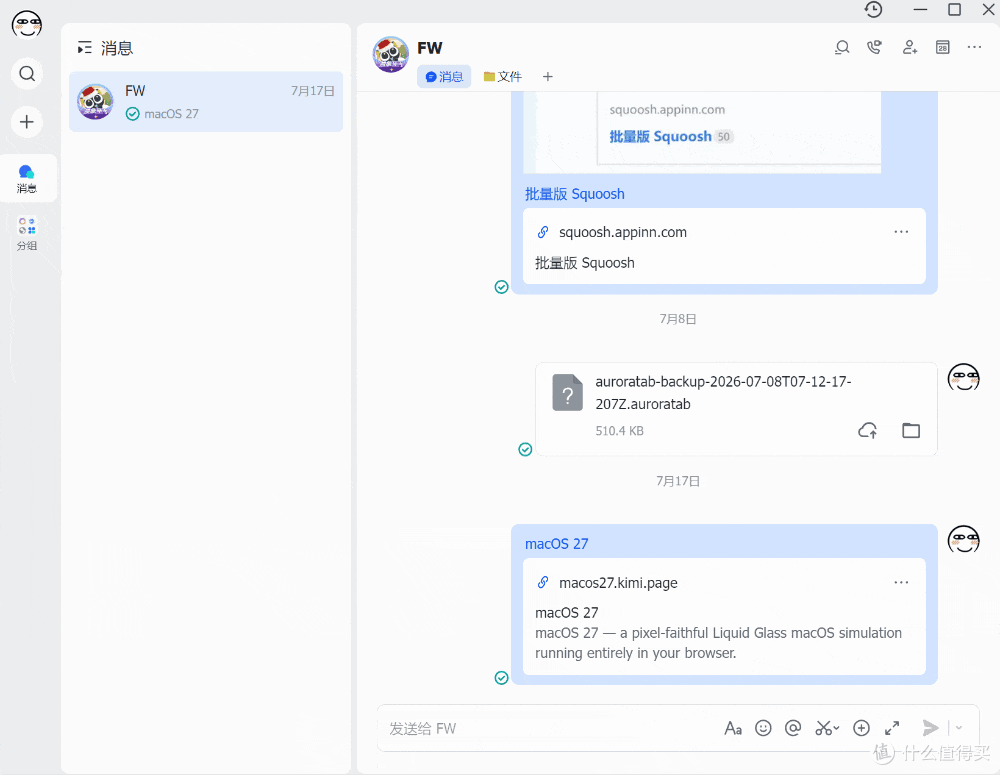Open squoosh.appinn.com link card

point(724,246)
